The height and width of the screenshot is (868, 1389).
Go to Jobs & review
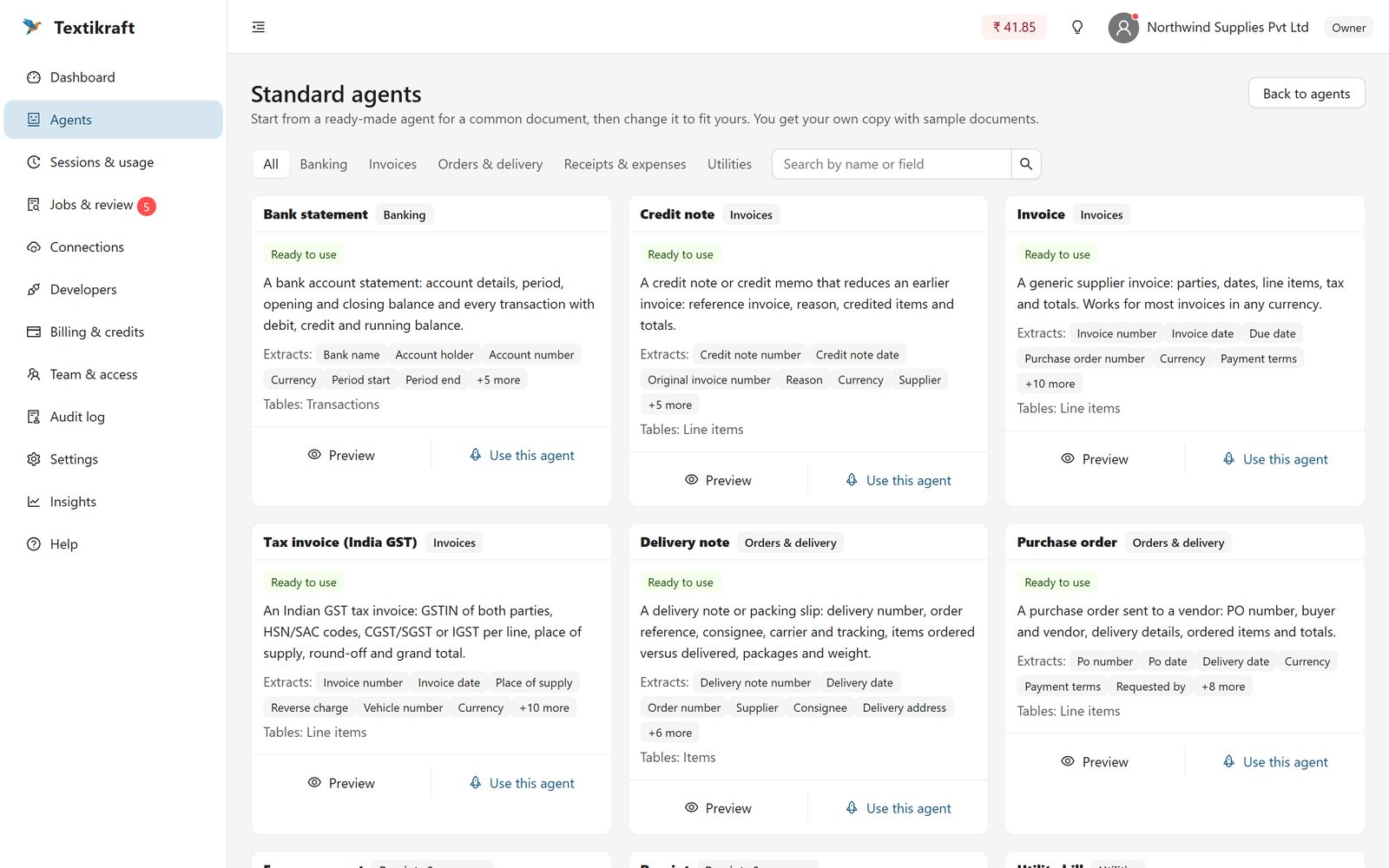[x=113, y=205]
